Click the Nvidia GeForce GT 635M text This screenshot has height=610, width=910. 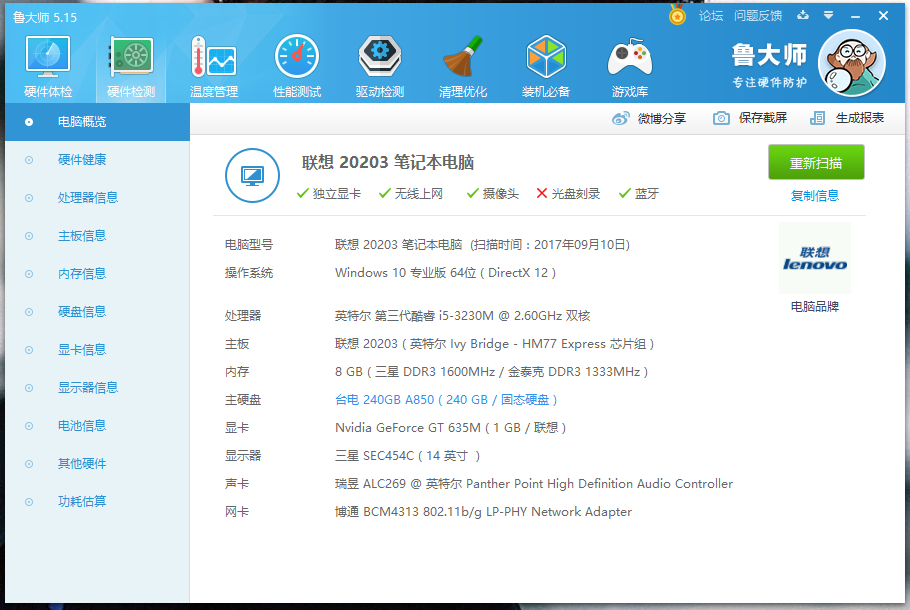tap(450, 428)
